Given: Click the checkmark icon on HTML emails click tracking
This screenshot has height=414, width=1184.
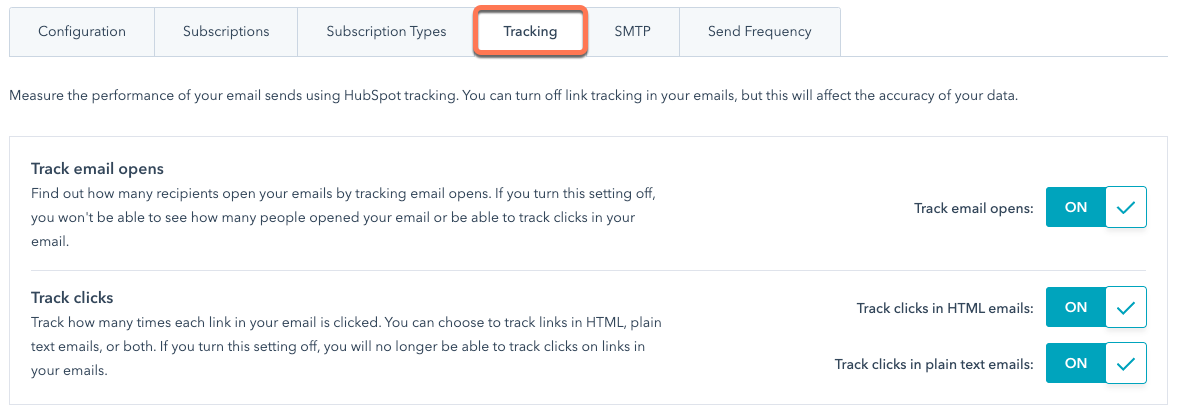Looking at the screenshot, I should point(1126,307).
